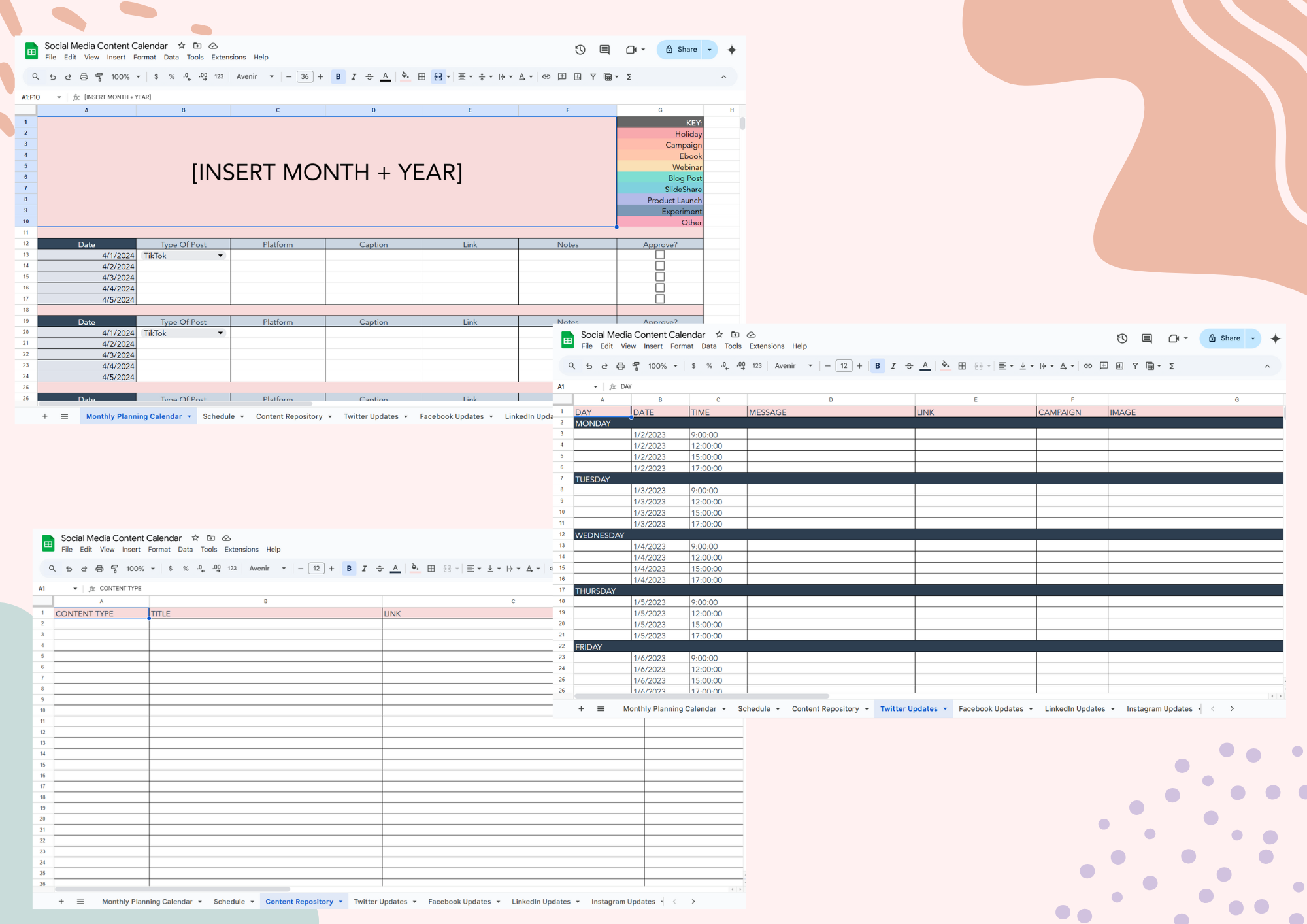Check the Approve checkbox for 4/3/2024
Screen dimensions: 1307x924
coord(659,276)
